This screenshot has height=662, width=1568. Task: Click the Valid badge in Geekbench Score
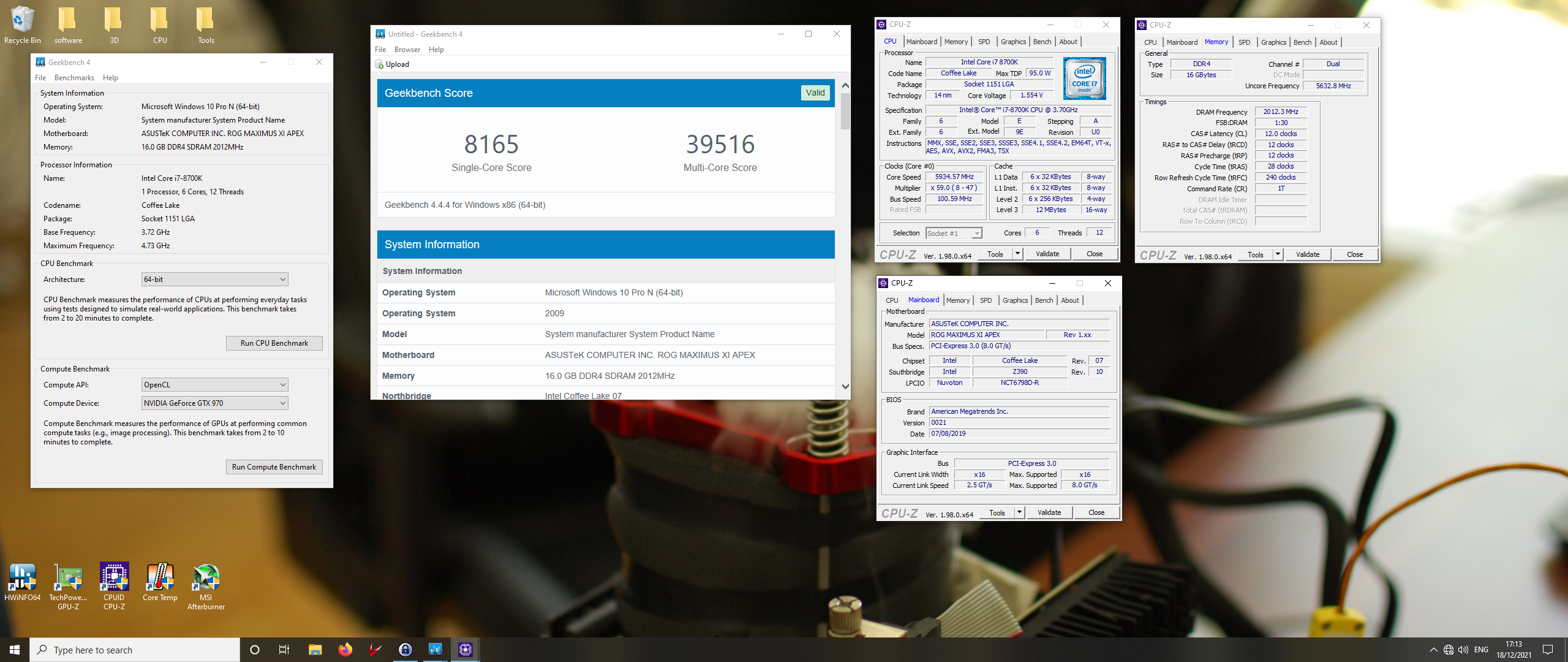click(x=815, y=93)
